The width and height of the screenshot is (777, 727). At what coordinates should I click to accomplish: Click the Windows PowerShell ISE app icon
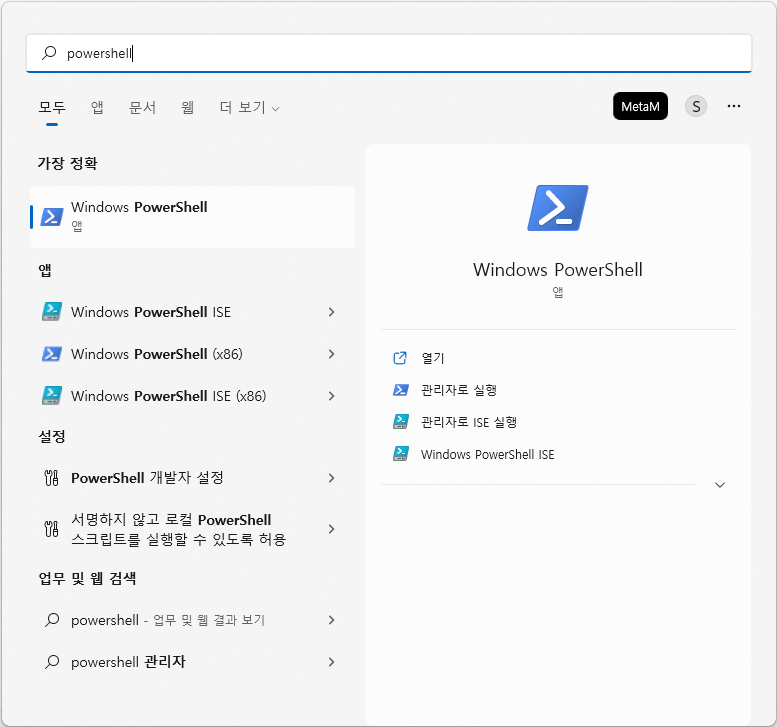pos(52,312)
